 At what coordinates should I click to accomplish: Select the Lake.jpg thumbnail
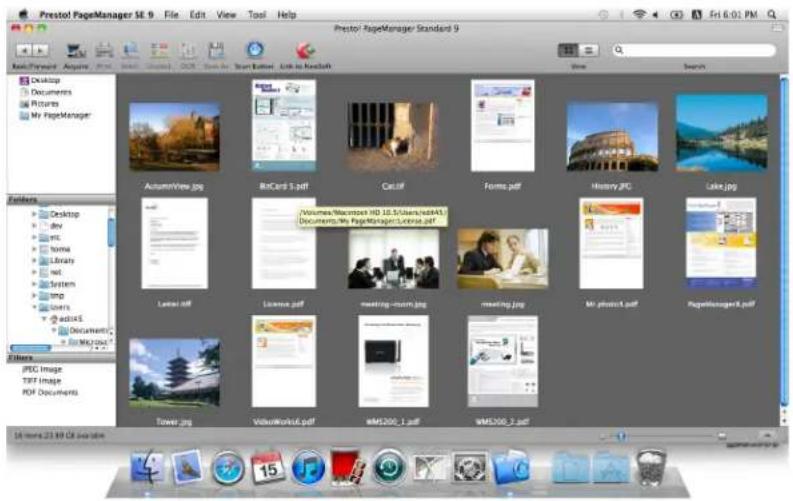click(721, 132)
